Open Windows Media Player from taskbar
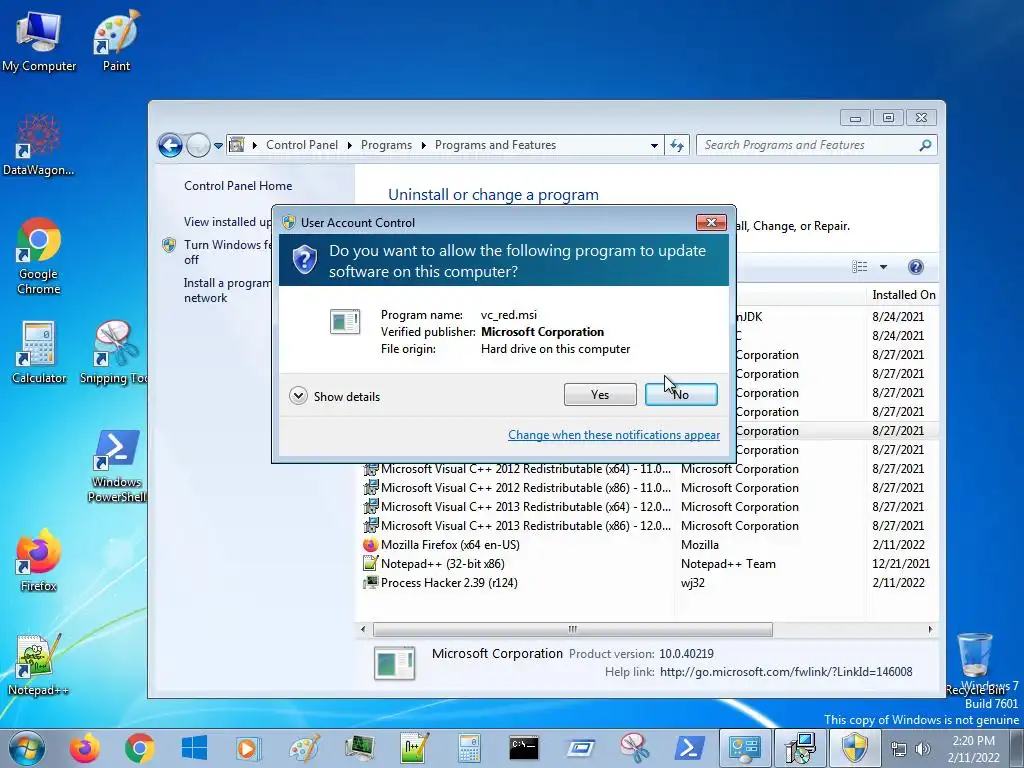The height and width of the screenshot is (768, 1024). tap(248, 748)
